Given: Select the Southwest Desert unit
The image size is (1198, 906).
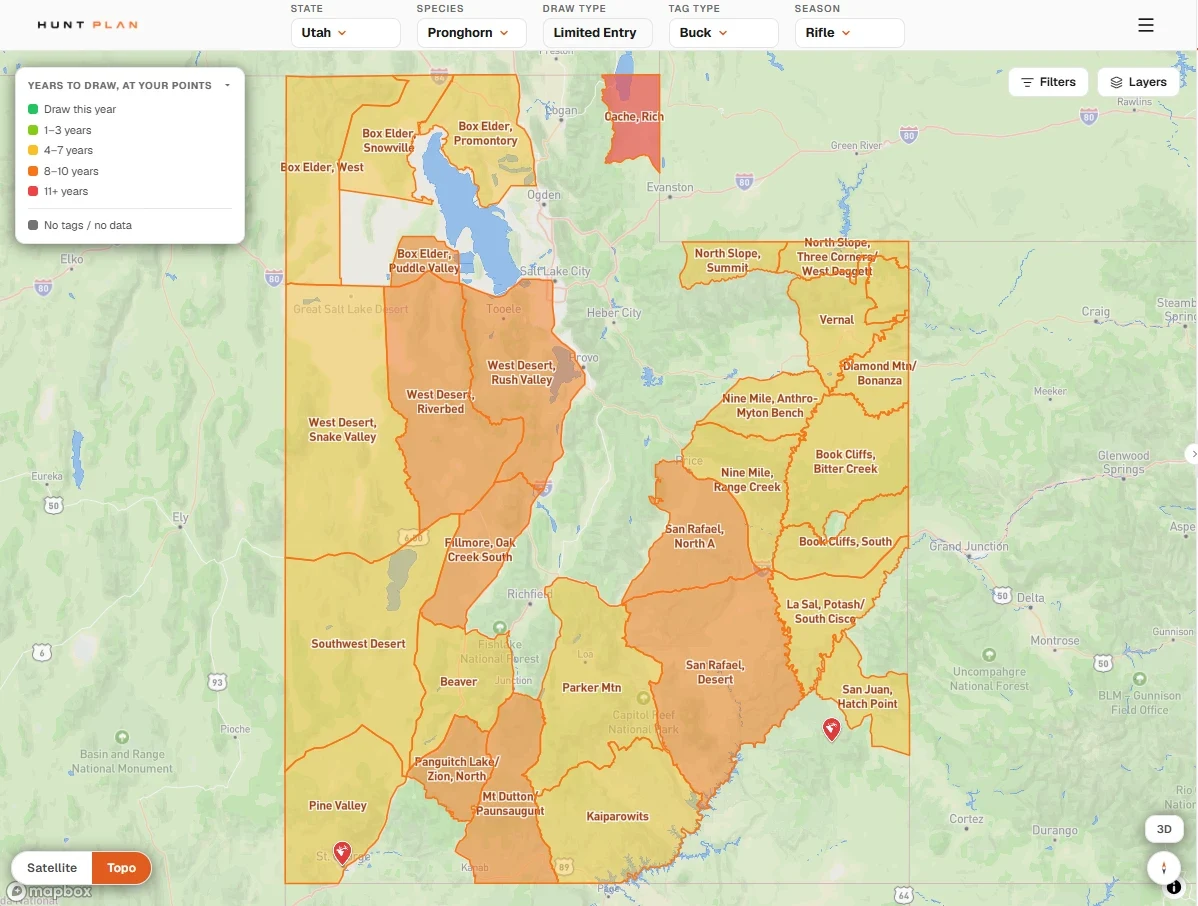Looking at the screenshot, I should click(x=358, y=644).
